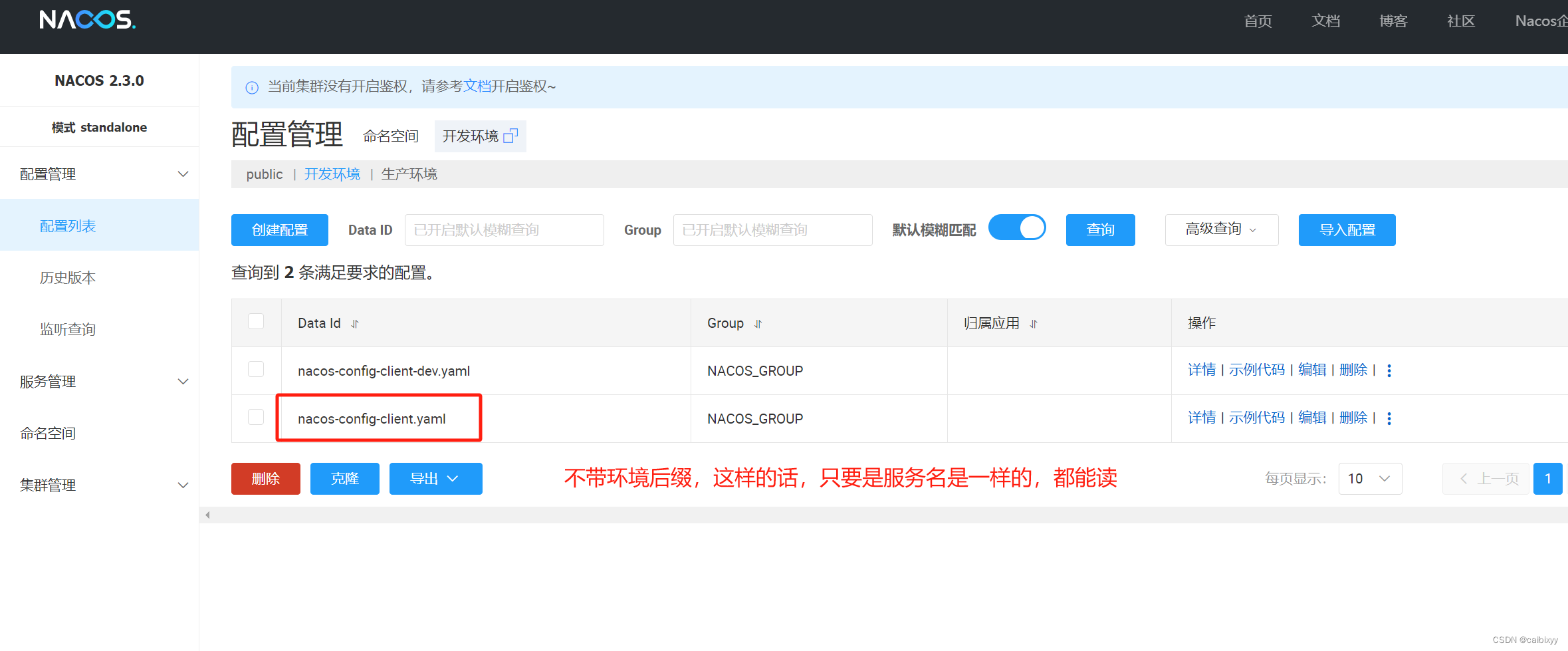Viewport: 1568px width, 651px height.
Task: Click the red 删除 button
Action: point(266,479)
